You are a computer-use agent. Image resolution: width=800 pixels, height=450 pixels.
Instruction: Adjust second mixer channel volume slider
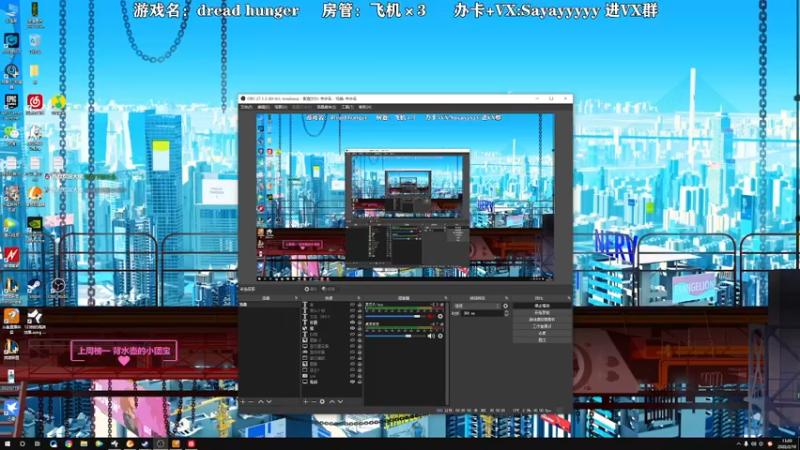click(395, 336)
